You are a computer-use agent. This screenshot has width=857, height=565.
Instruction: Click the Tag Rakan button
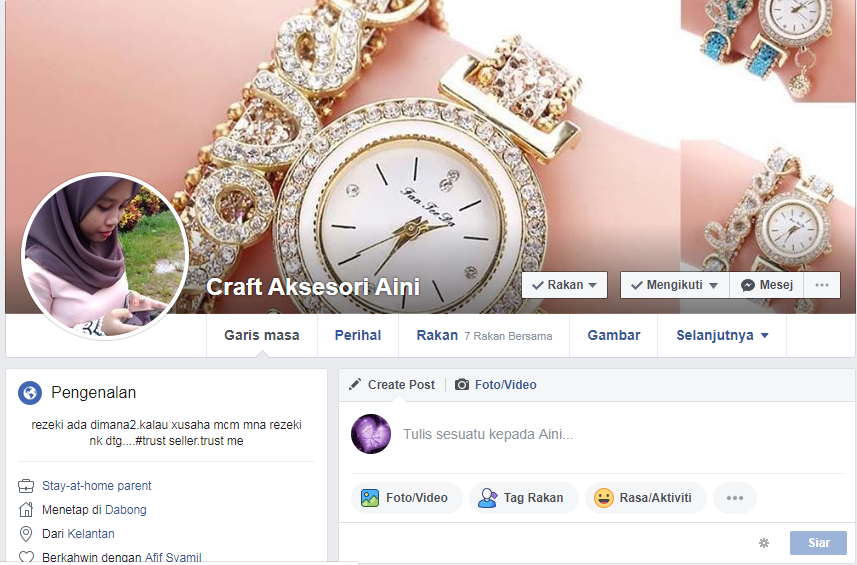coord(524,498)
